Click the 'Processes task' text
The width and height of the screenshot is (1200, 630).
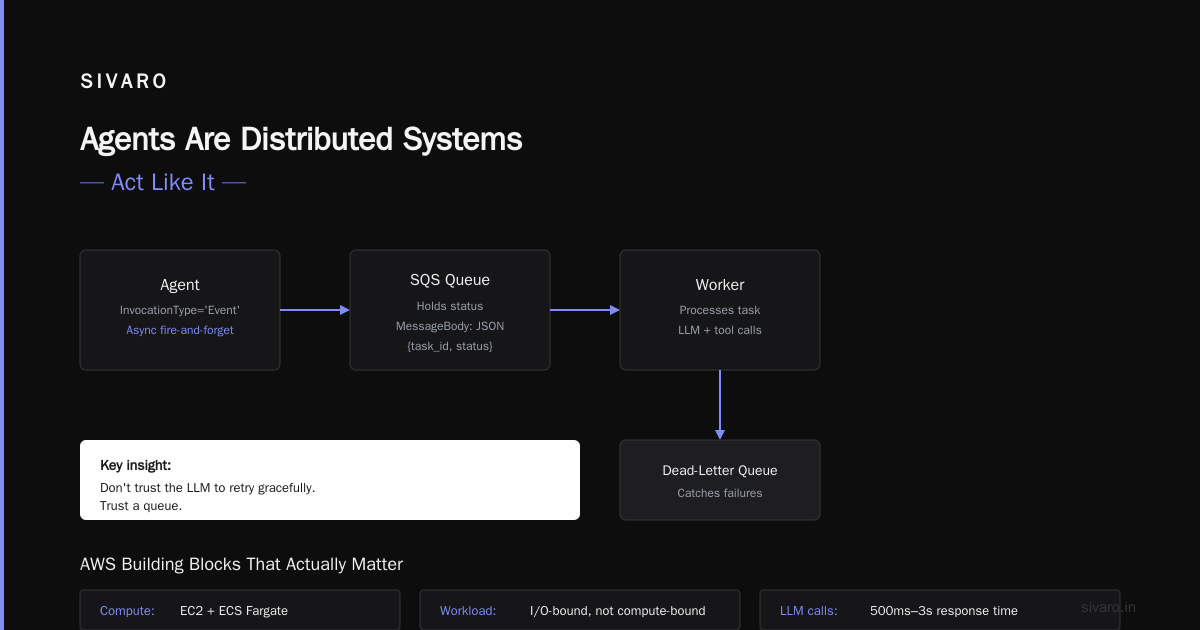coord(720,310)
